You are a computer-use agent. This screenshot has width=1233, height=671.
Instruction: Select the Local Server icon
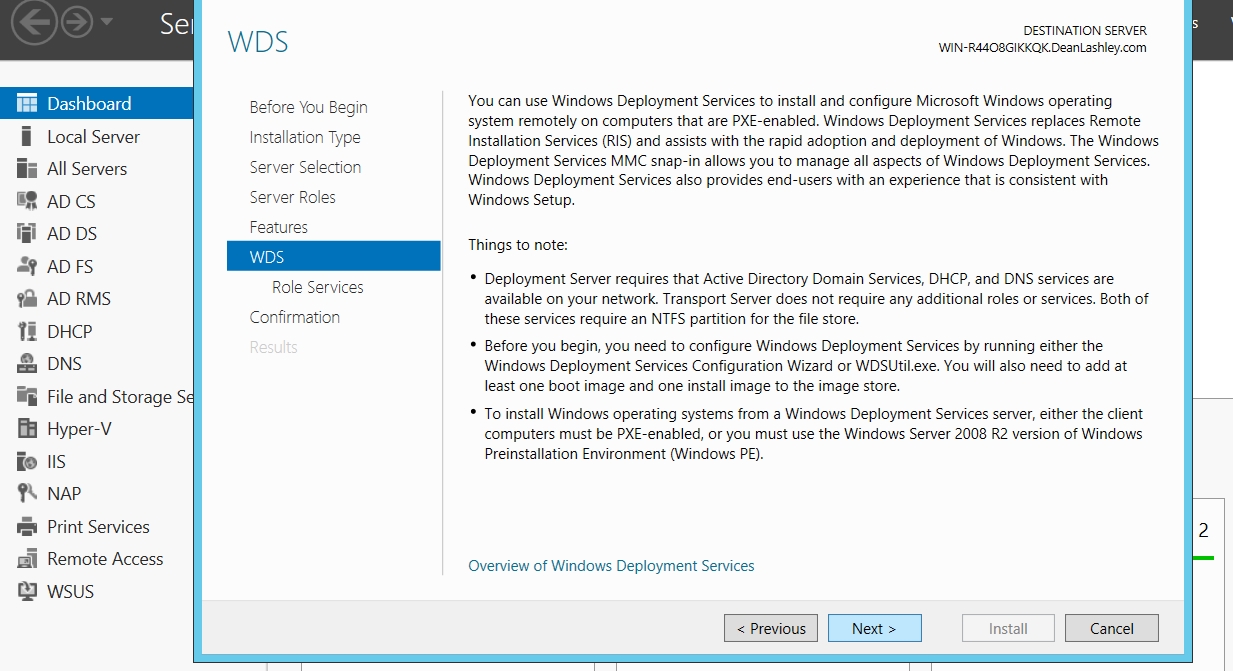coord(27,137)
